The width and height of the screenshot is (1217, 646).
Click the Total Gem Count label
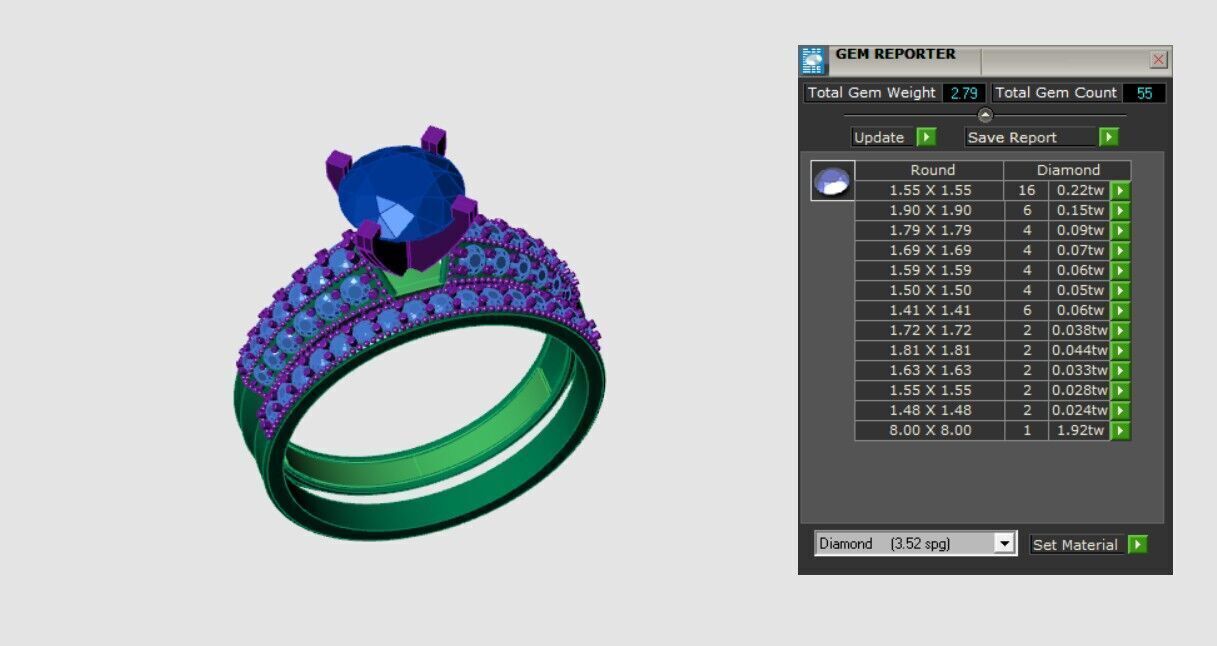(x=1056, y=92)
